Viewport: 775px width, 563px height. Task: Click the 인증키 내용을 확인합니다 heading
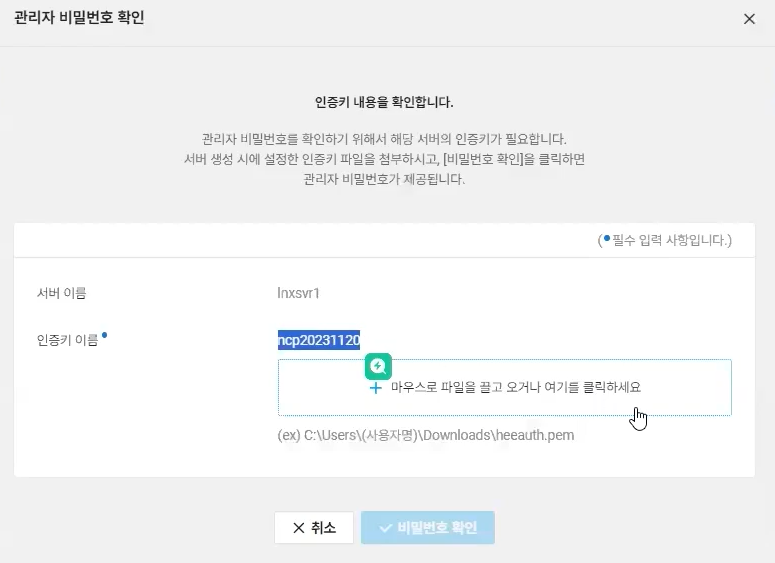click(x=384, y=102)
